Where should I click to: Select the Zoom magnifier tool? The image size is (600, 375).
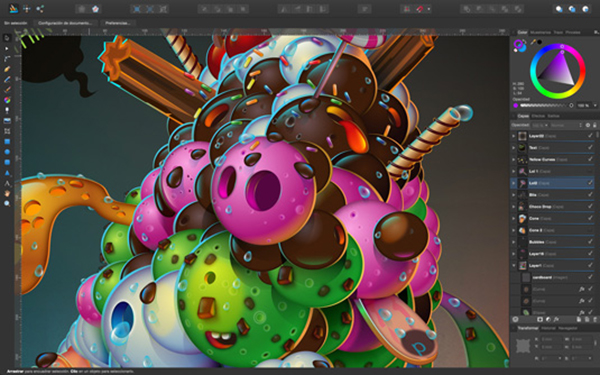click(7, 204)
